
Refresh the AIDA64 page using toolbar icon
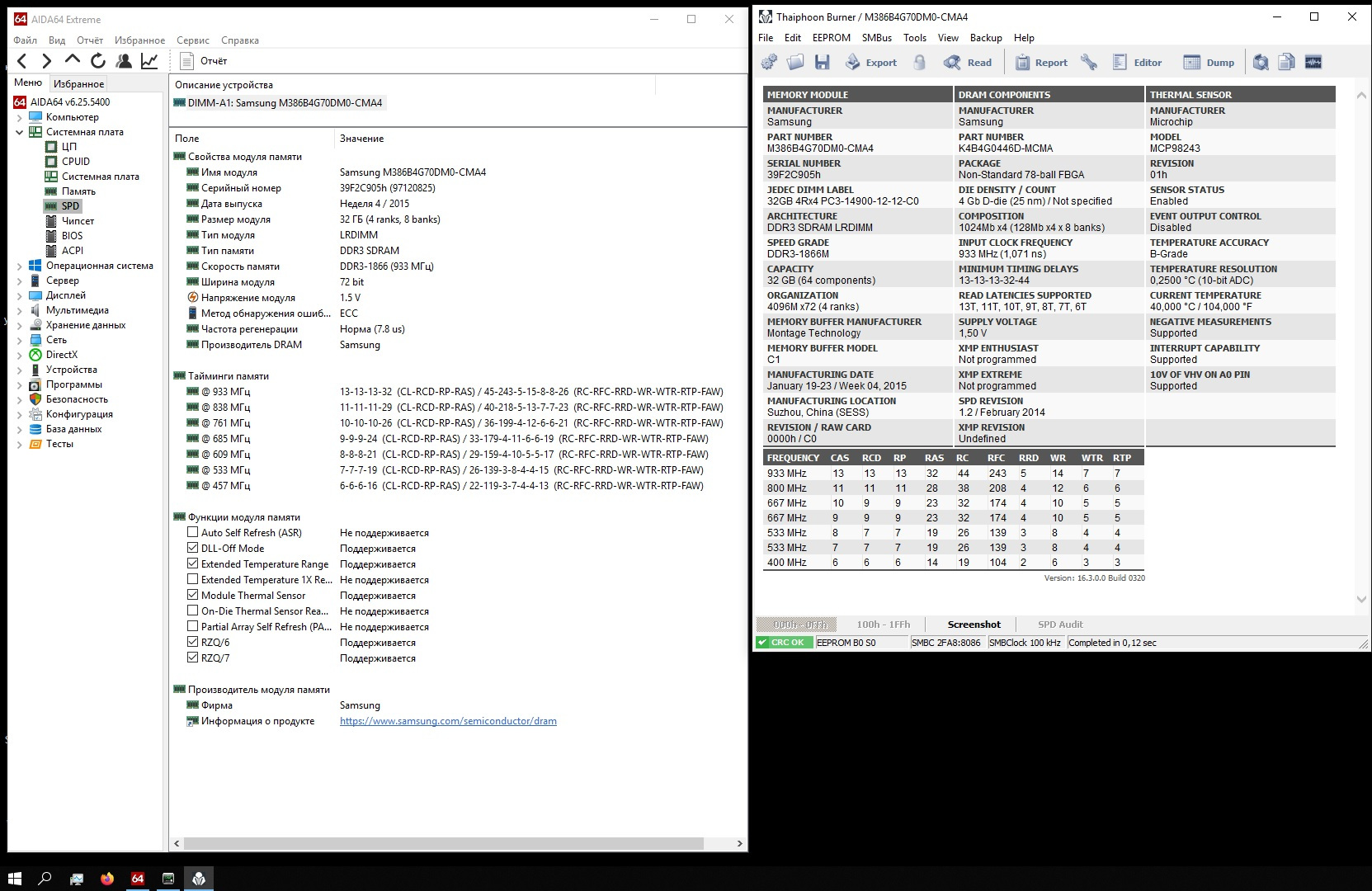pyautogui.click(x=98, y=61)
